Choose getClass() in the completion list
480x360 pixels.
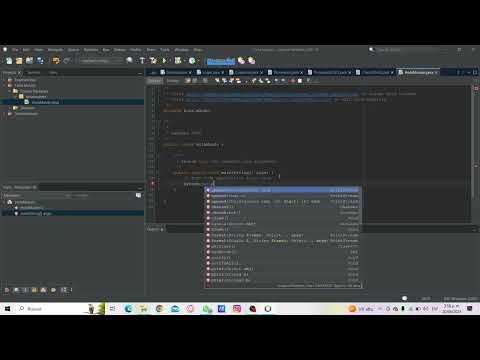point(283,247)
